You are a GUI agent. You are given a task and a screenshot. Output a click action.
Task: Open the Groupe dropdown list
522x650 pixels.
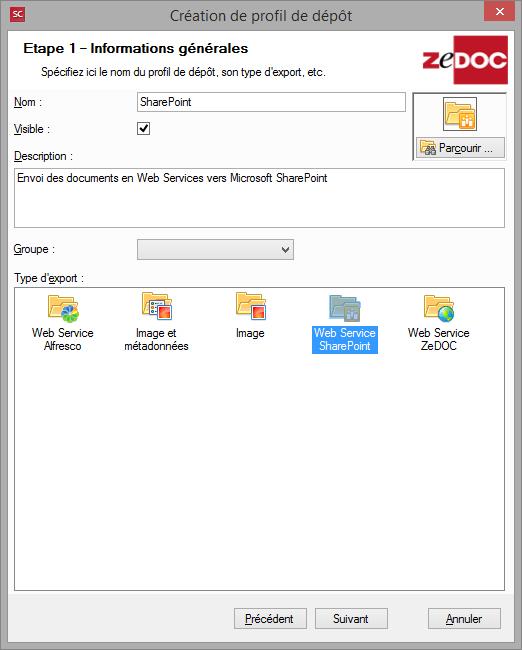[x=215, y=250]
